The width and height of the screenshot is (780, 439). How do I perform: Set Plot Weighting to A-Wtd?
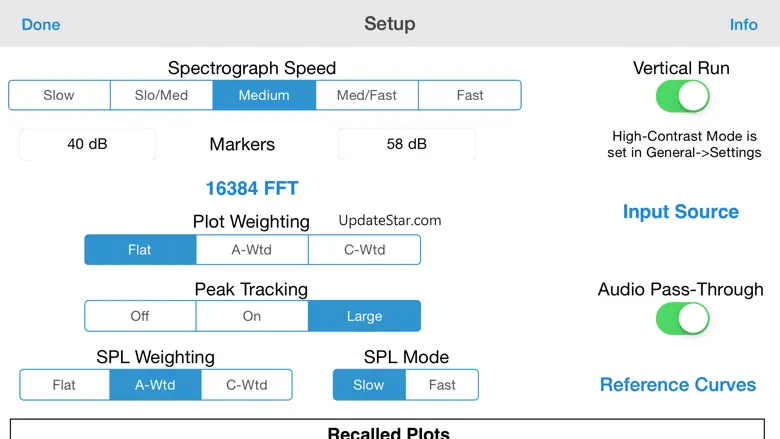[252, 249]
